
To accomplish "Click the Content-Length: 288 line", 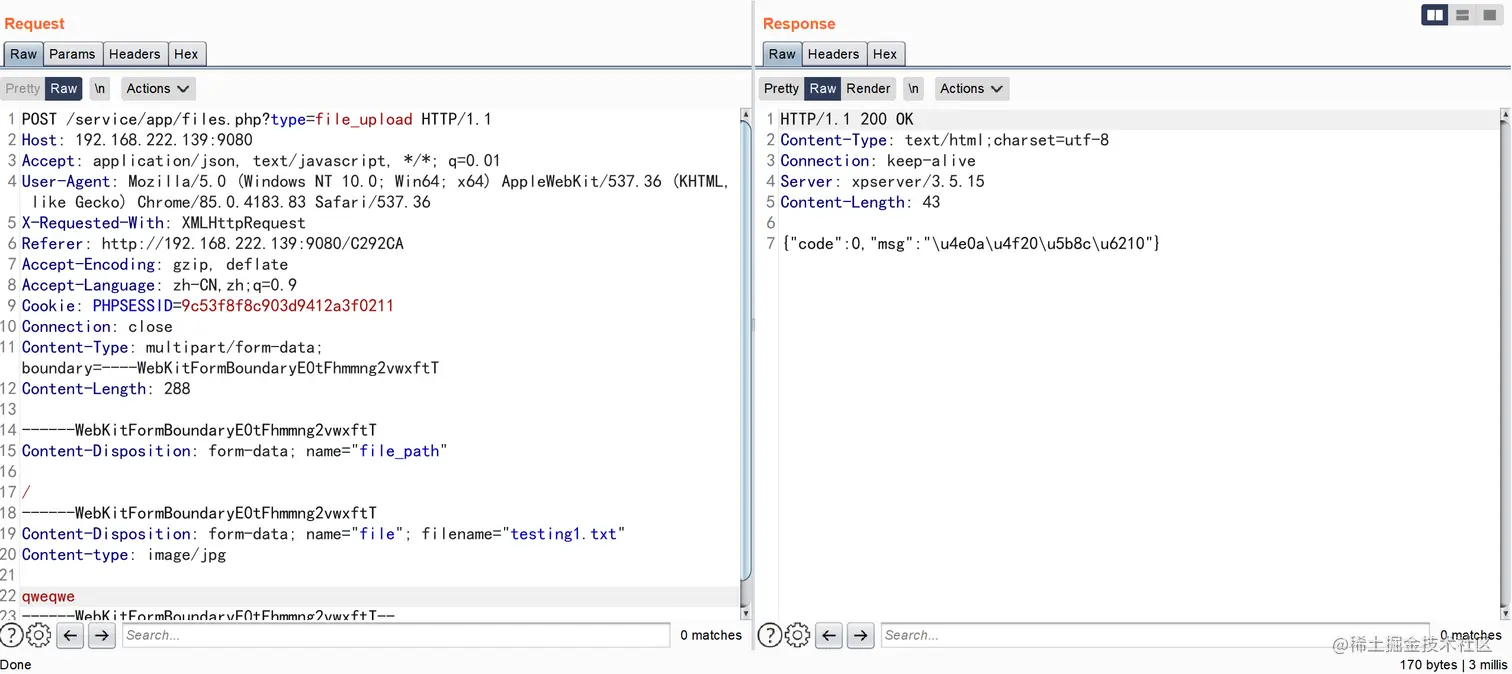I will [106, 389].
